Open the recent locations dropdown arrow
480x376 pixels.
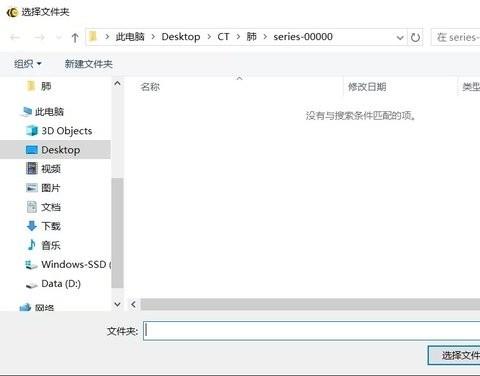(59, 37)
